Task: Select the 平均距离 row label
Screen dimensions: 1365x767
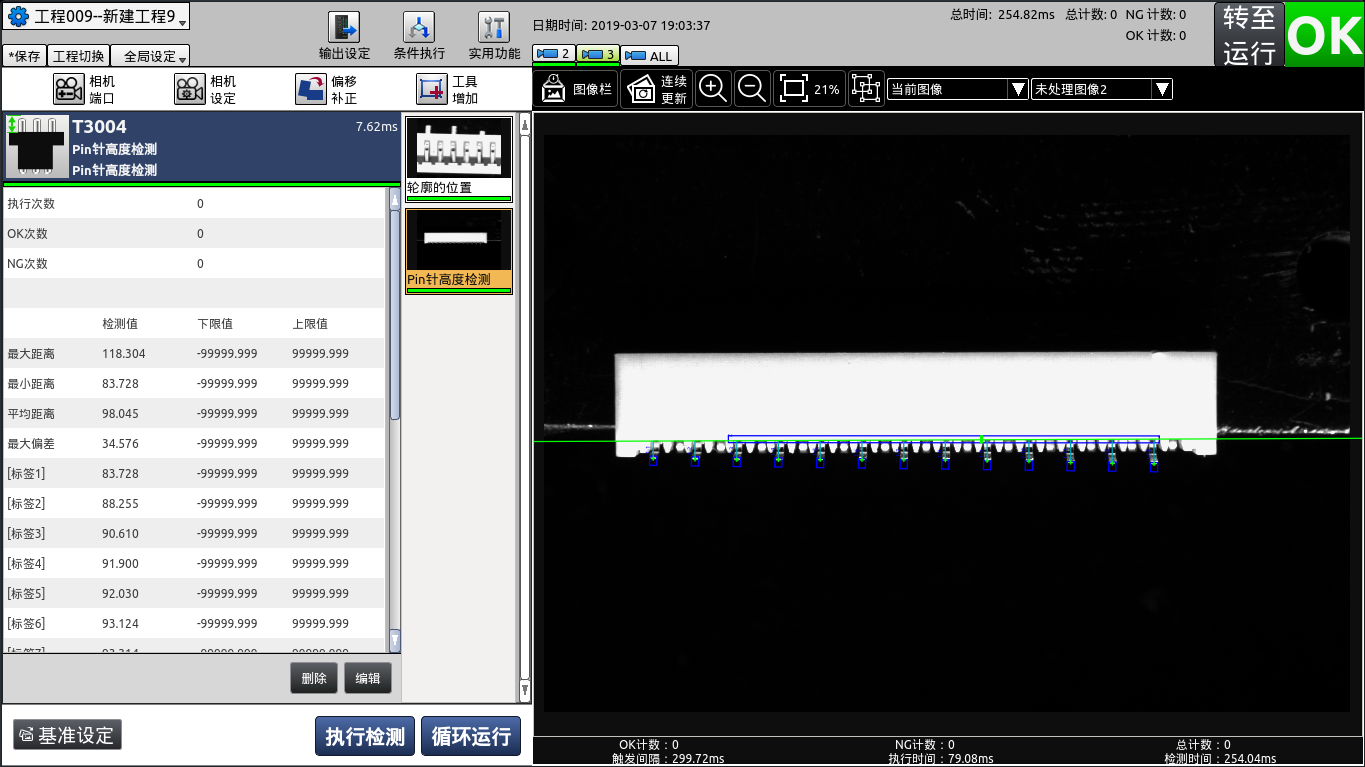Action: (x=31, y=414)
